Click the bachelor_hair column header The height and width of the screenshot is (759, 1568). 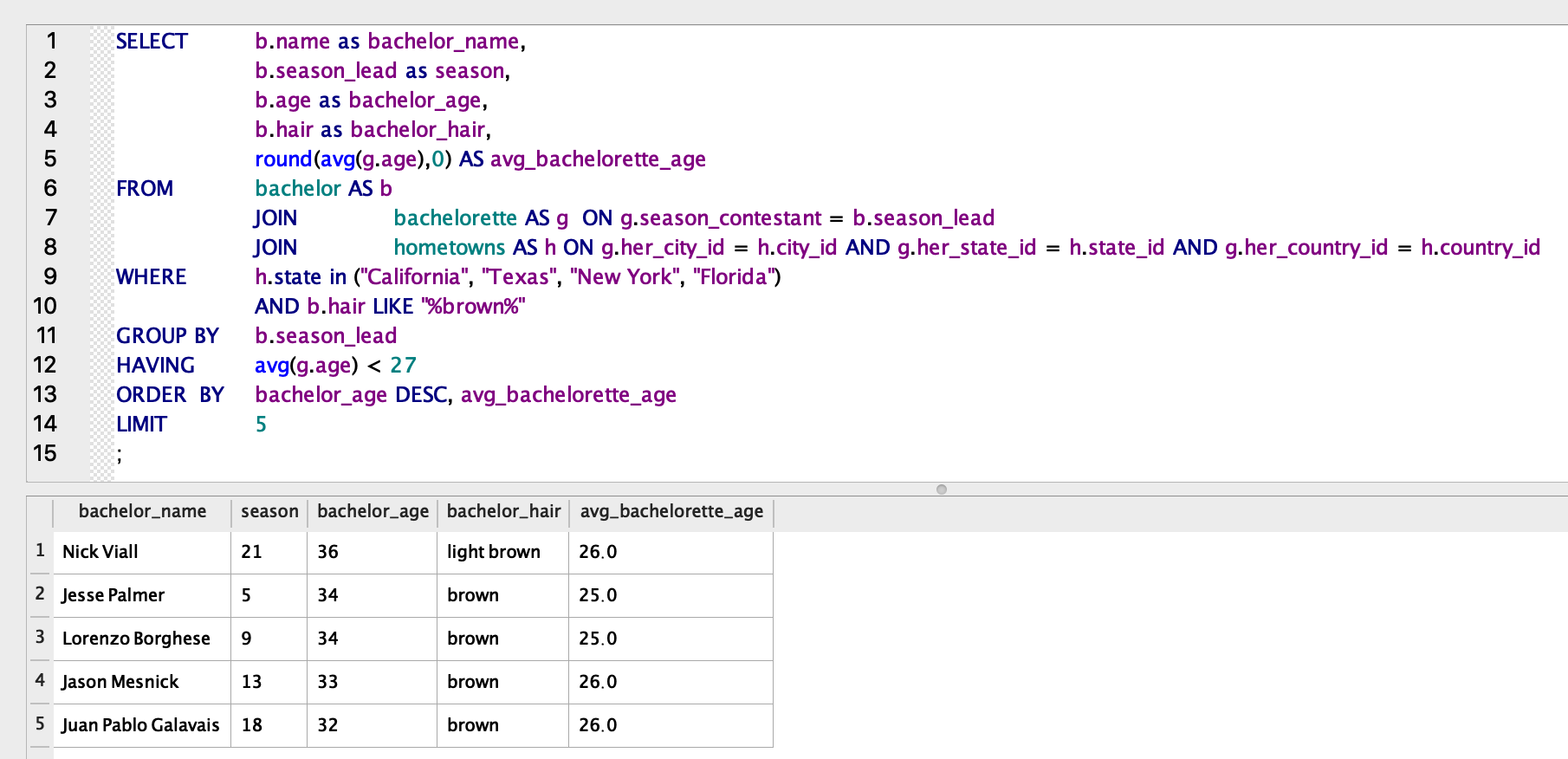pos(503,511)
